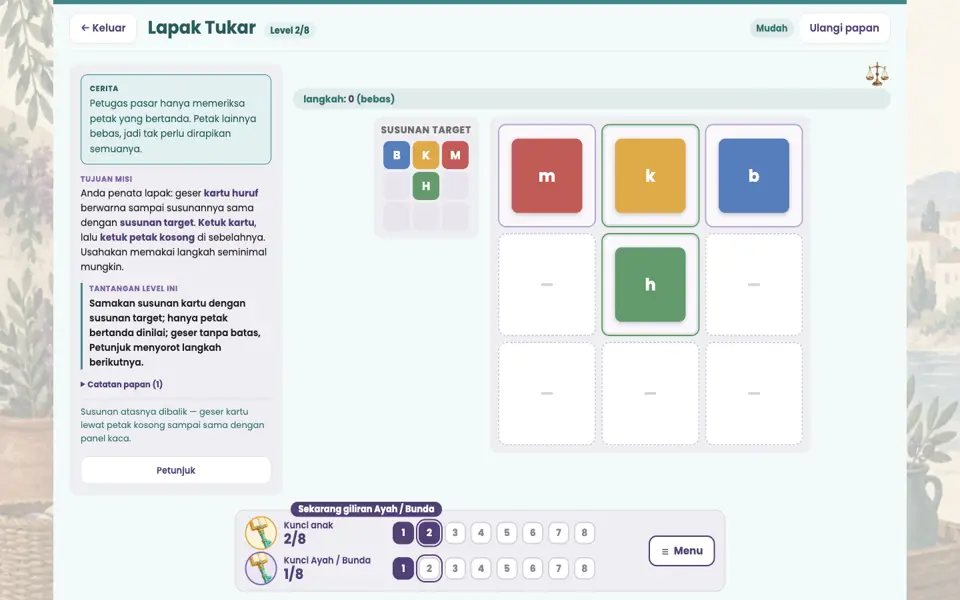Click yellow K tile in Susunan Target
Image resolution: width=960 pixels, height=600 pixels.
(426, 155)
